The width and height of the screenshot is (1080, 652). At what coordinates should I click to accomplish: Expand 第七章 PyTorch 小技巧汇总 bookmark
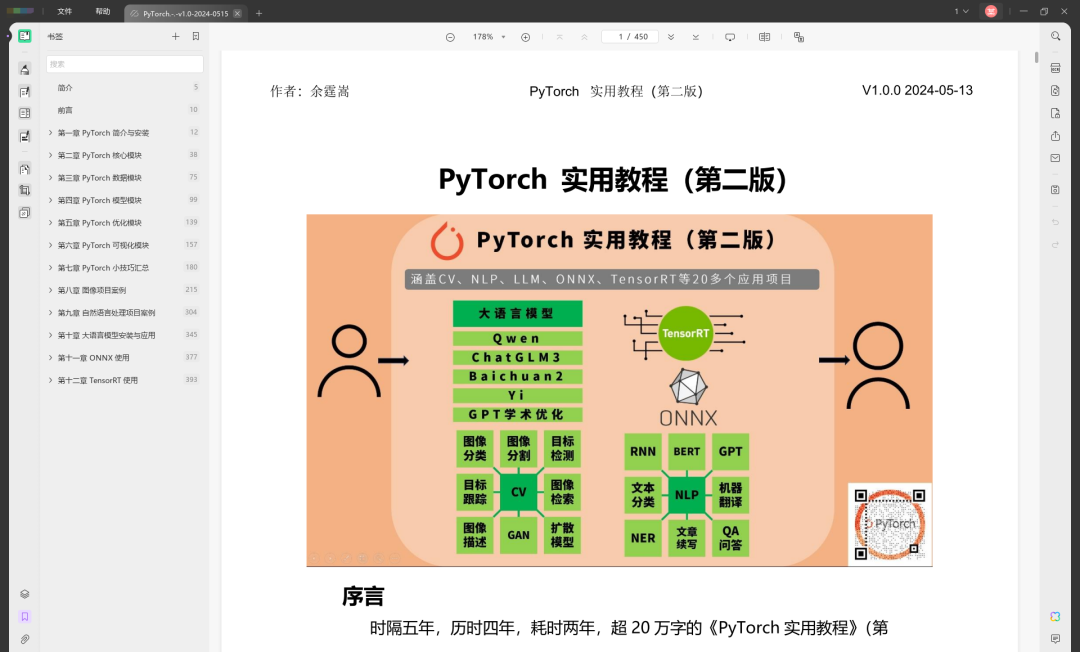click(50, 267)
